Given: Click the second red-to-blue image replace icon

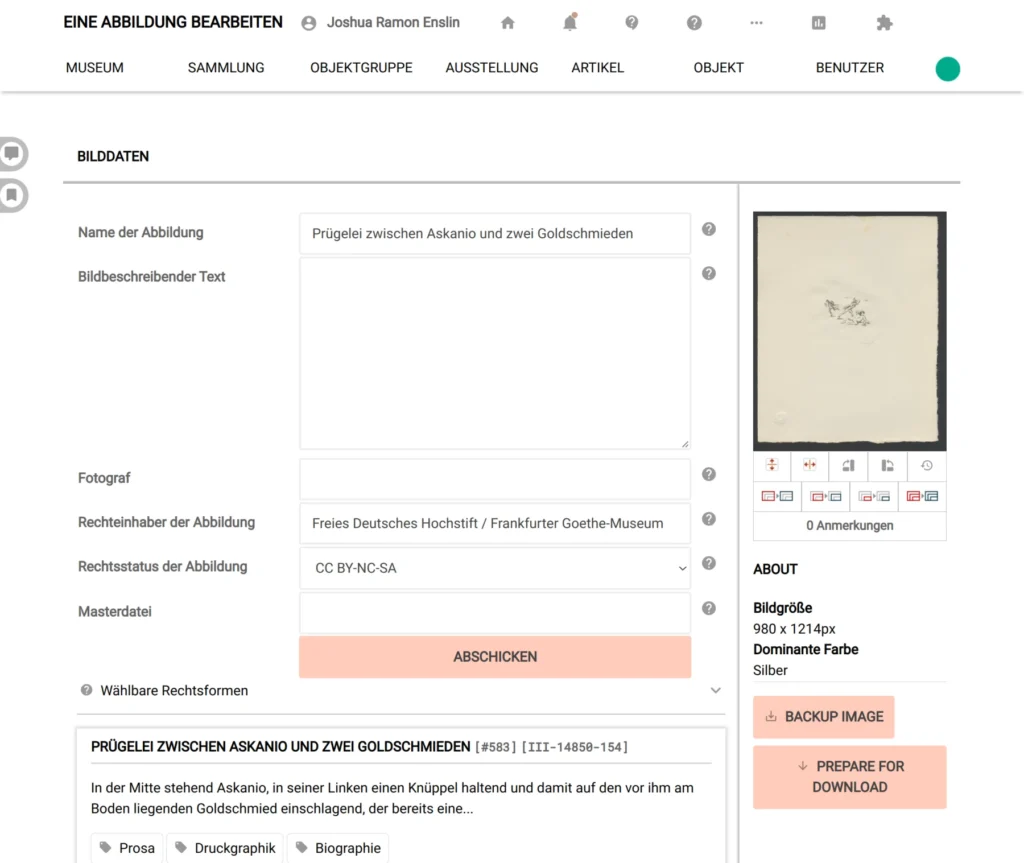Looking at the screenshot, I should (825, 497).
